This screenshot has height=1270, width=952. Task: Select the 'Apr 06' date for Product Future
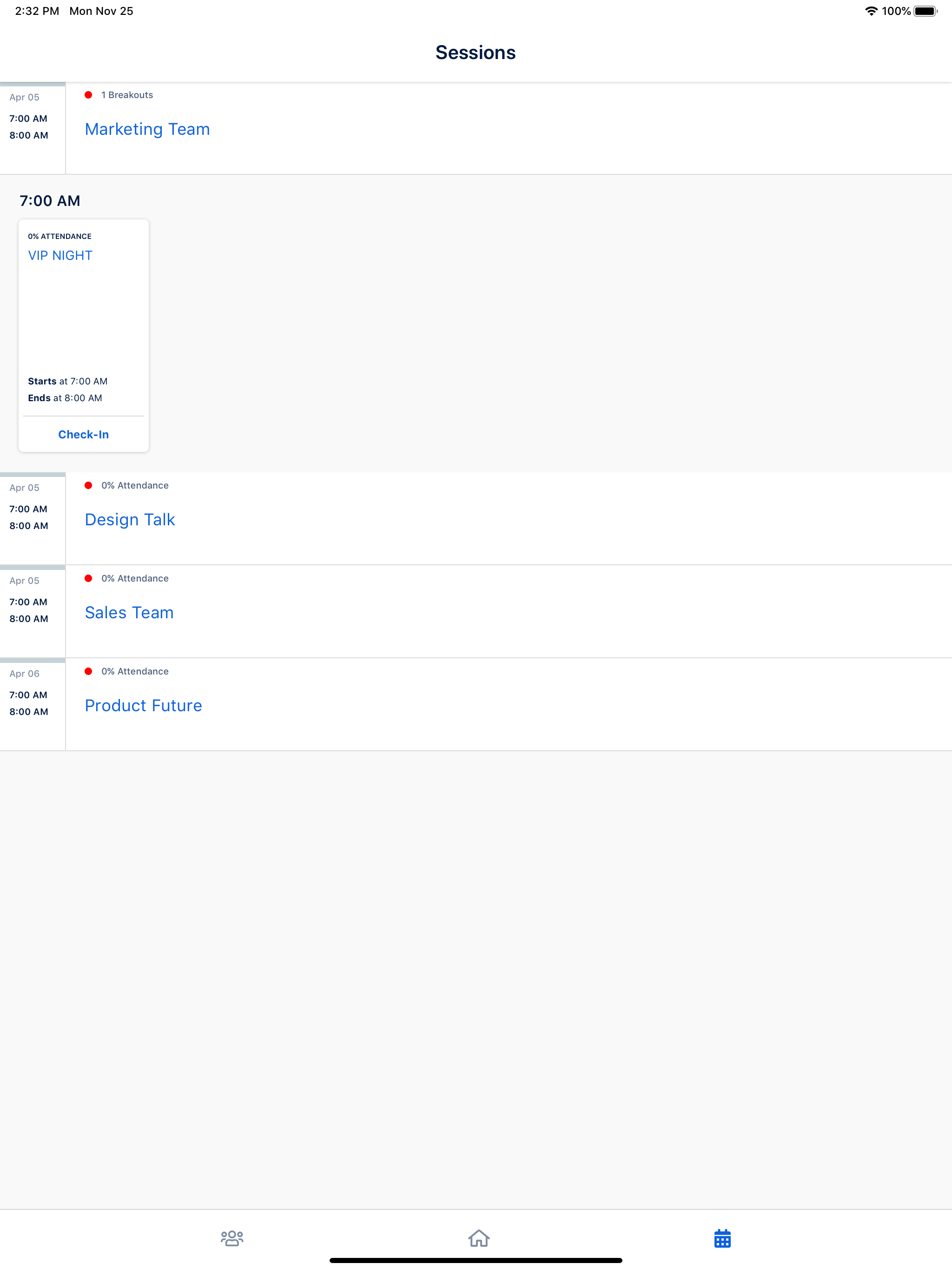tap(24, 674)
